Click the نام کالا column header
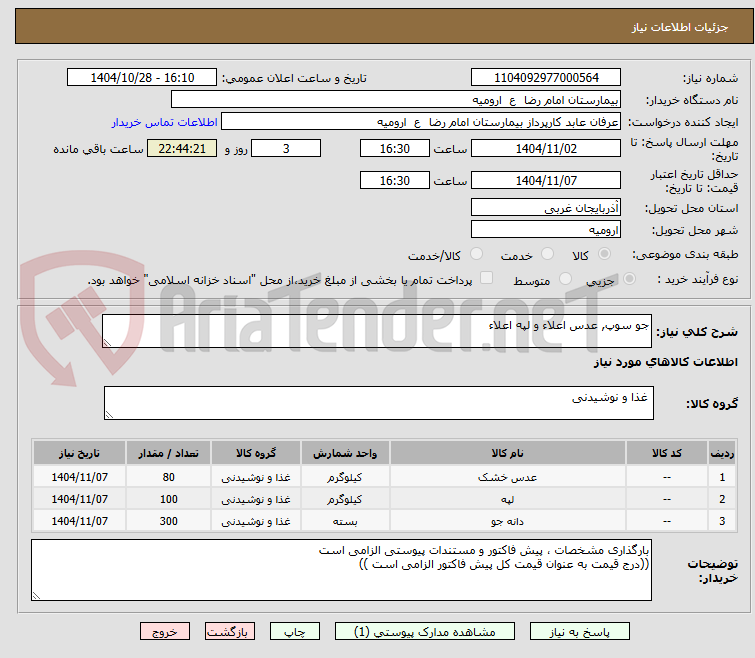Screen dimensions: 755x658 pyautogui.click(x=508, y=453)
